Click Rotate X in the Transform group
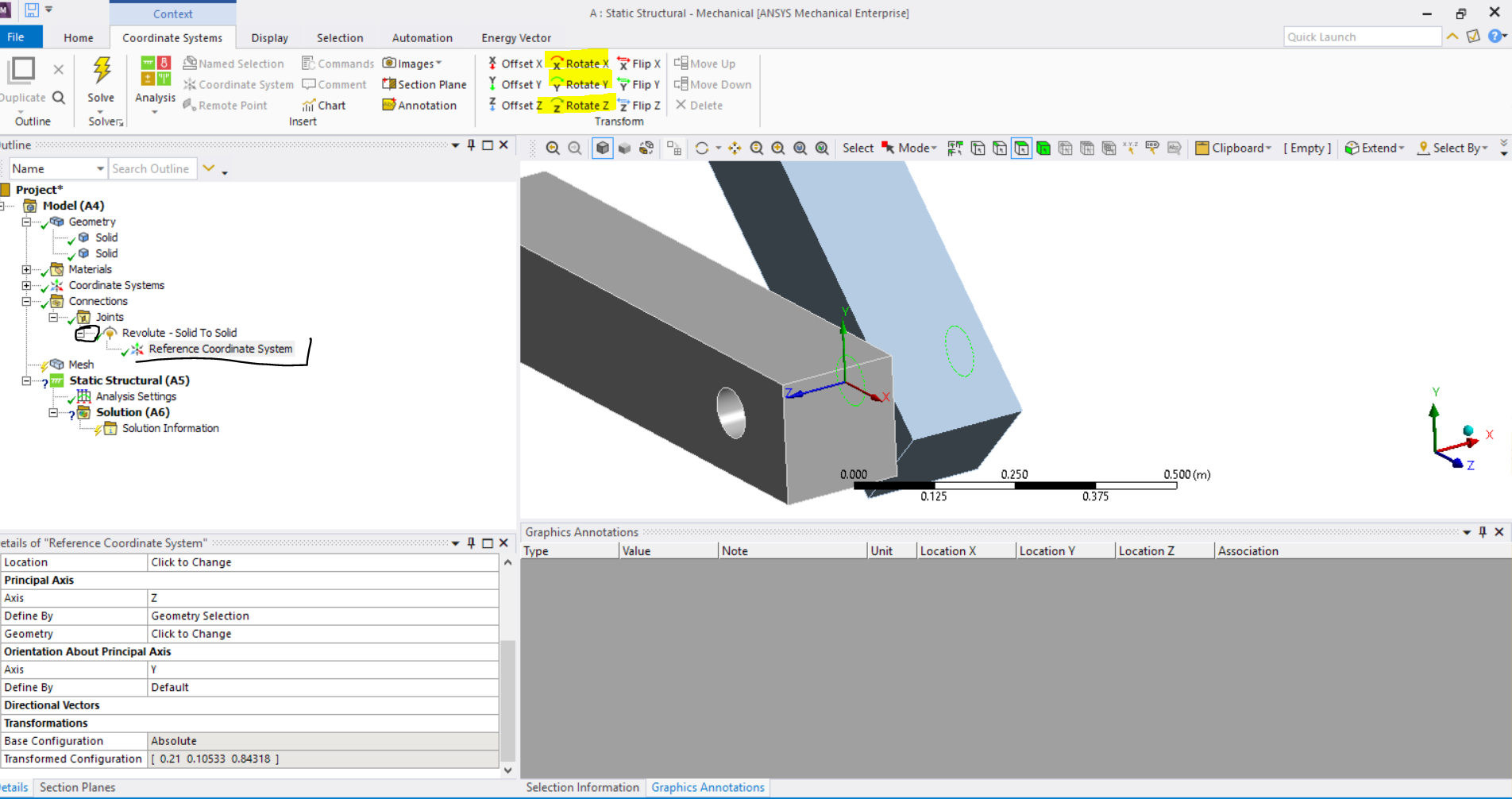 (x=579, y=64)
